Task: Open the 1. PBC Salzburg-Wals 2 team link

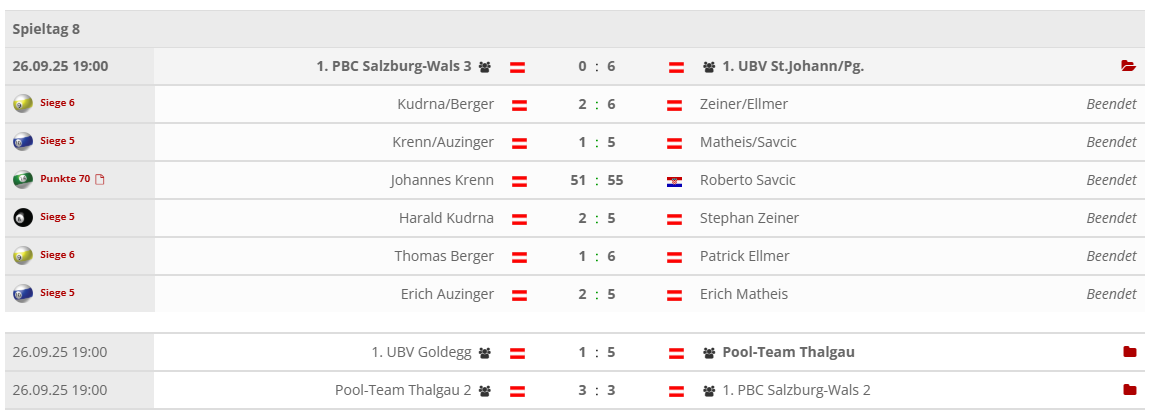Action: click(796, 390)
